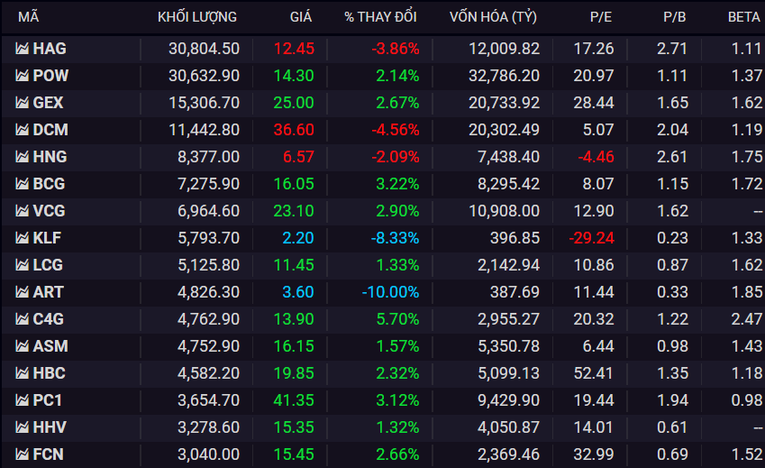Viewport: 765px width, 468px height.
Task: Click GEX price 25.00
Action: pyautogui.click(x=294, y=102)
